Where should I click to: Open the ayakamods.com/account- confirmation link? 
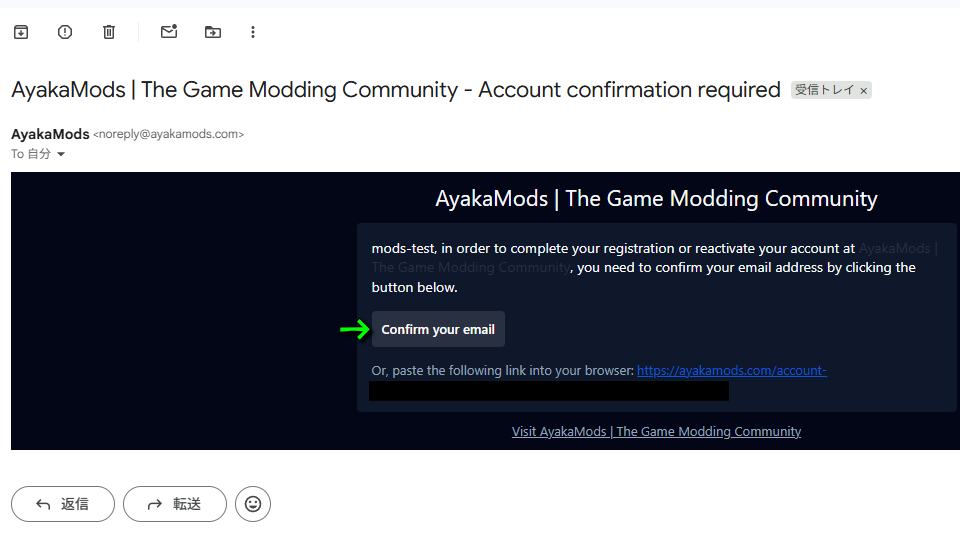point(731,371)
